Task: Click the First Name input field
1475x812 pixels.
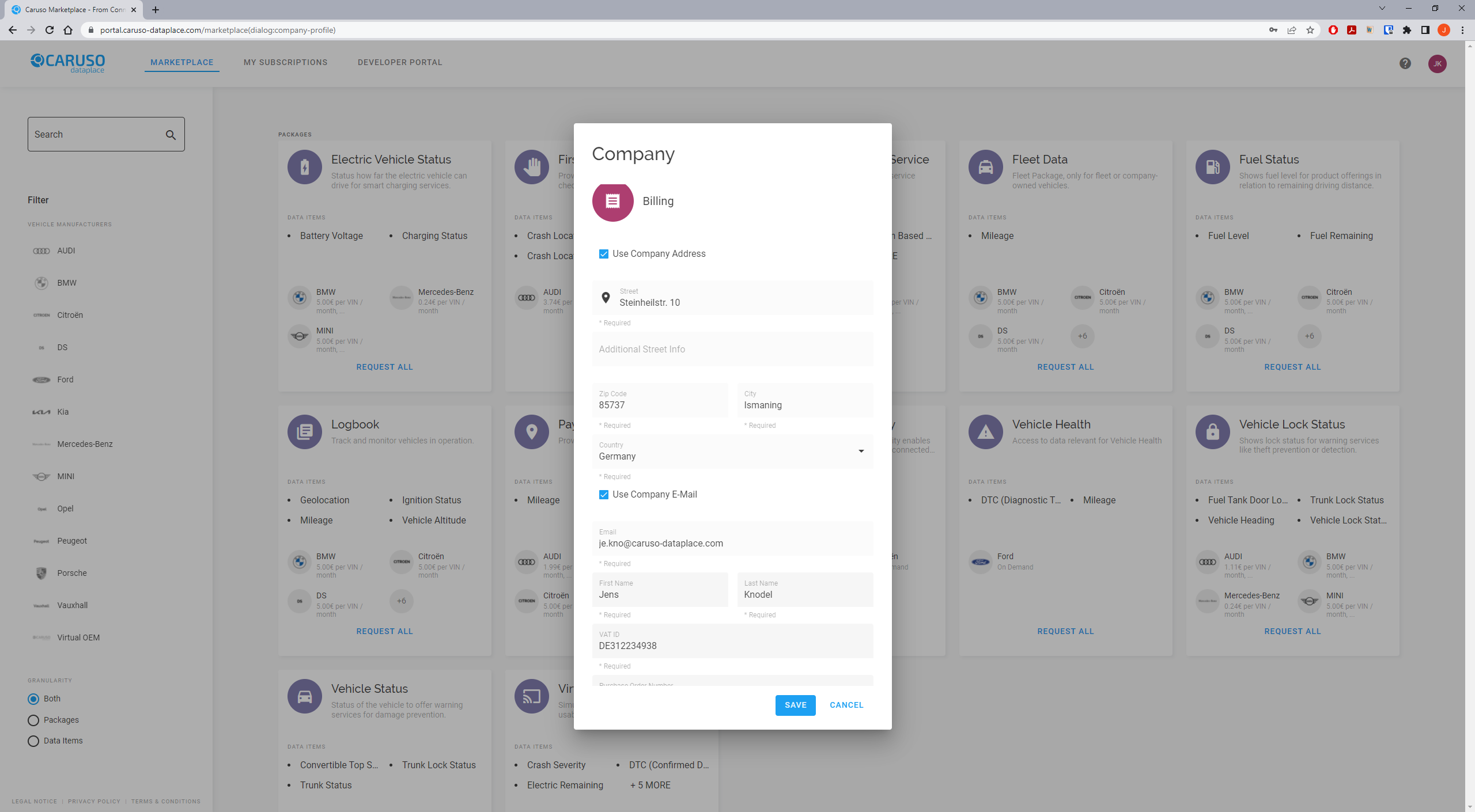Action: click(660, 594)
